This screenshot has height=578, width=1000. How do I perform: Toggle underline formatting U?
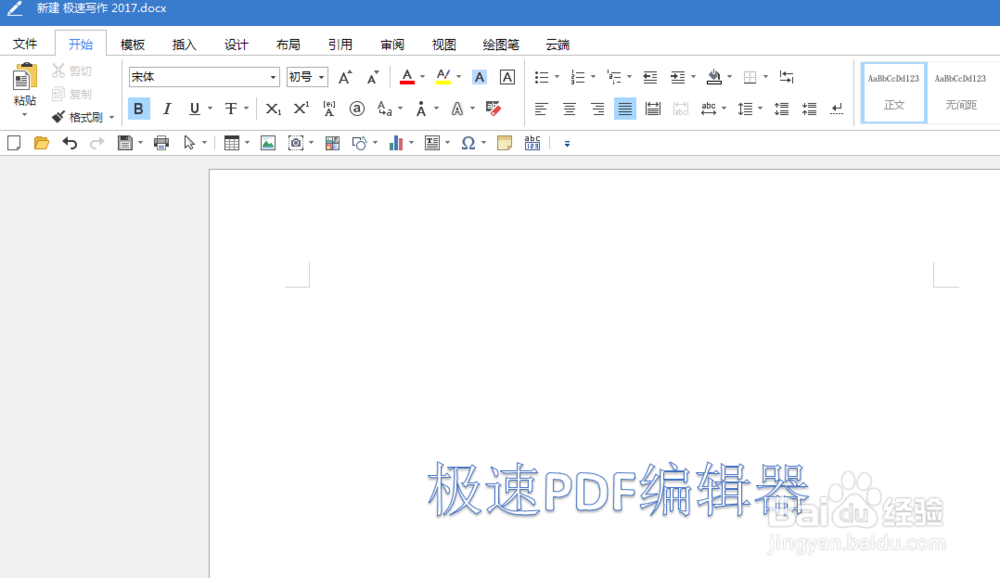[x=195, y=108]
